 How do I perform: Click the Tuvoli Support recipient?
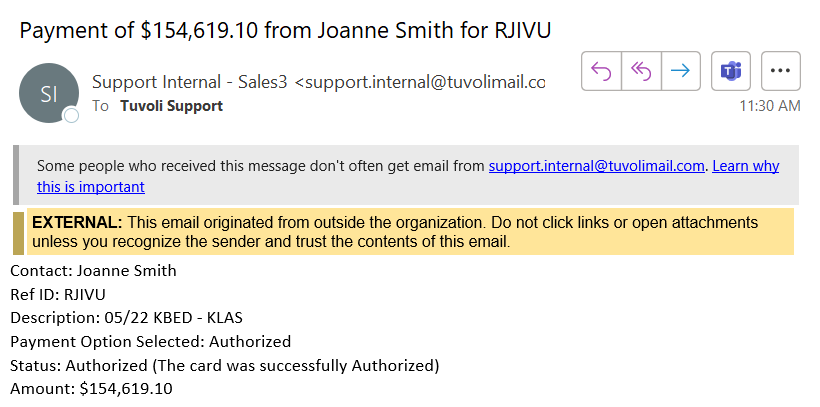[171, 106]
